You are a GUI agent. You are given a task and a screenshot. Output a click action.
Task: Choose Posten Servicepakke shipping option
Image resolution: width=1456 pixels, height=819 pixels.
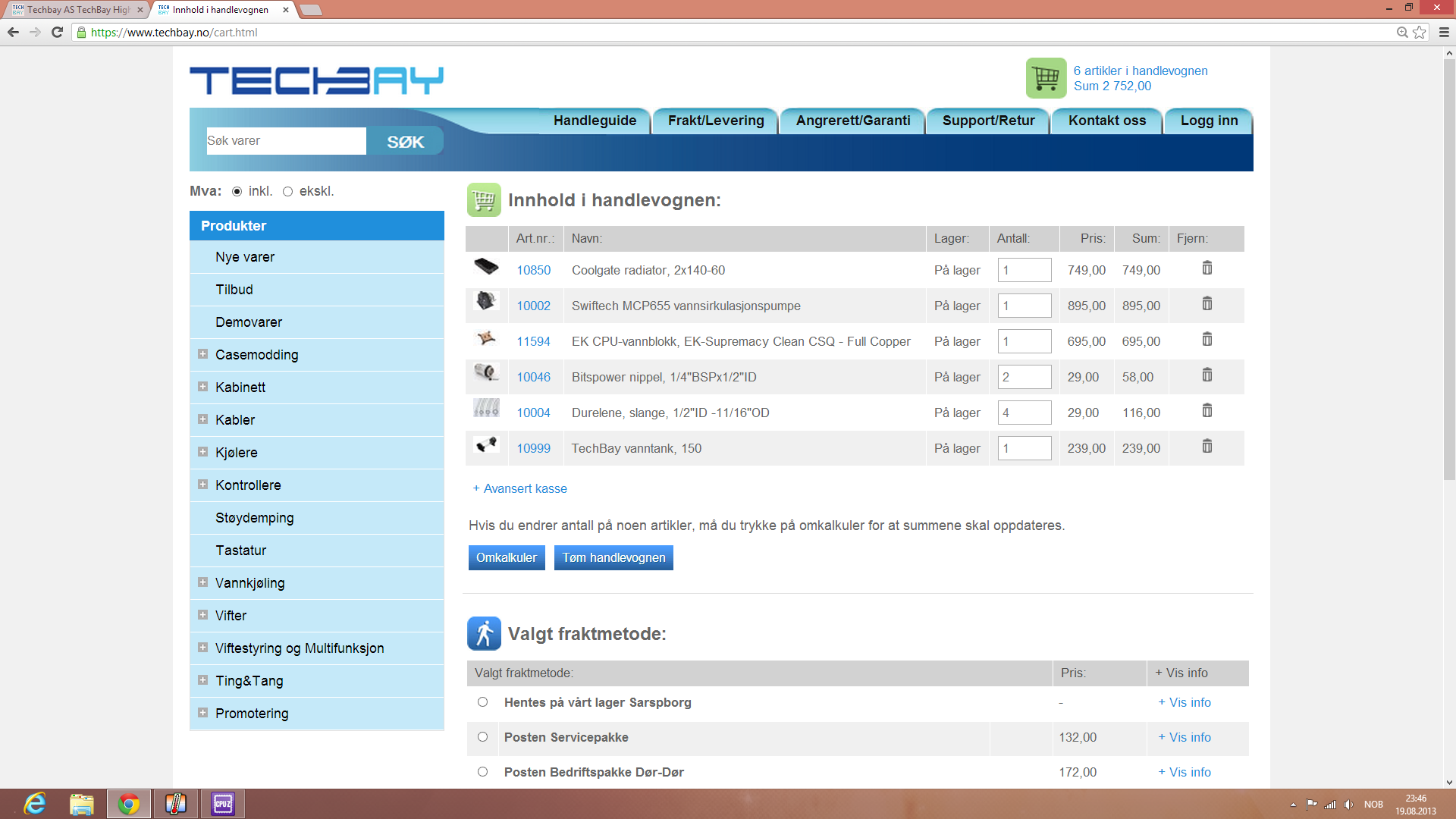(482, 737)
